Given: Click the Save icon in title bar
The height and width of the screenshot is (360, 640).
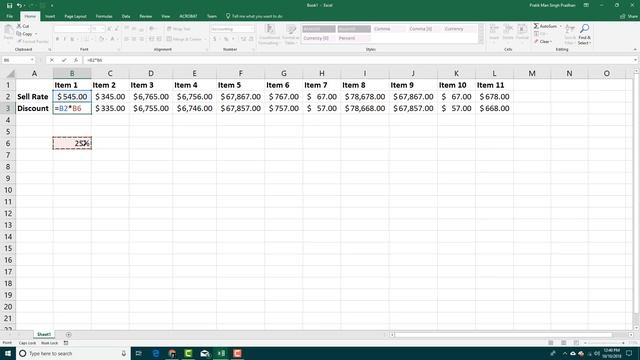Looking at the screenshot, I should click(x=9, y=5).
